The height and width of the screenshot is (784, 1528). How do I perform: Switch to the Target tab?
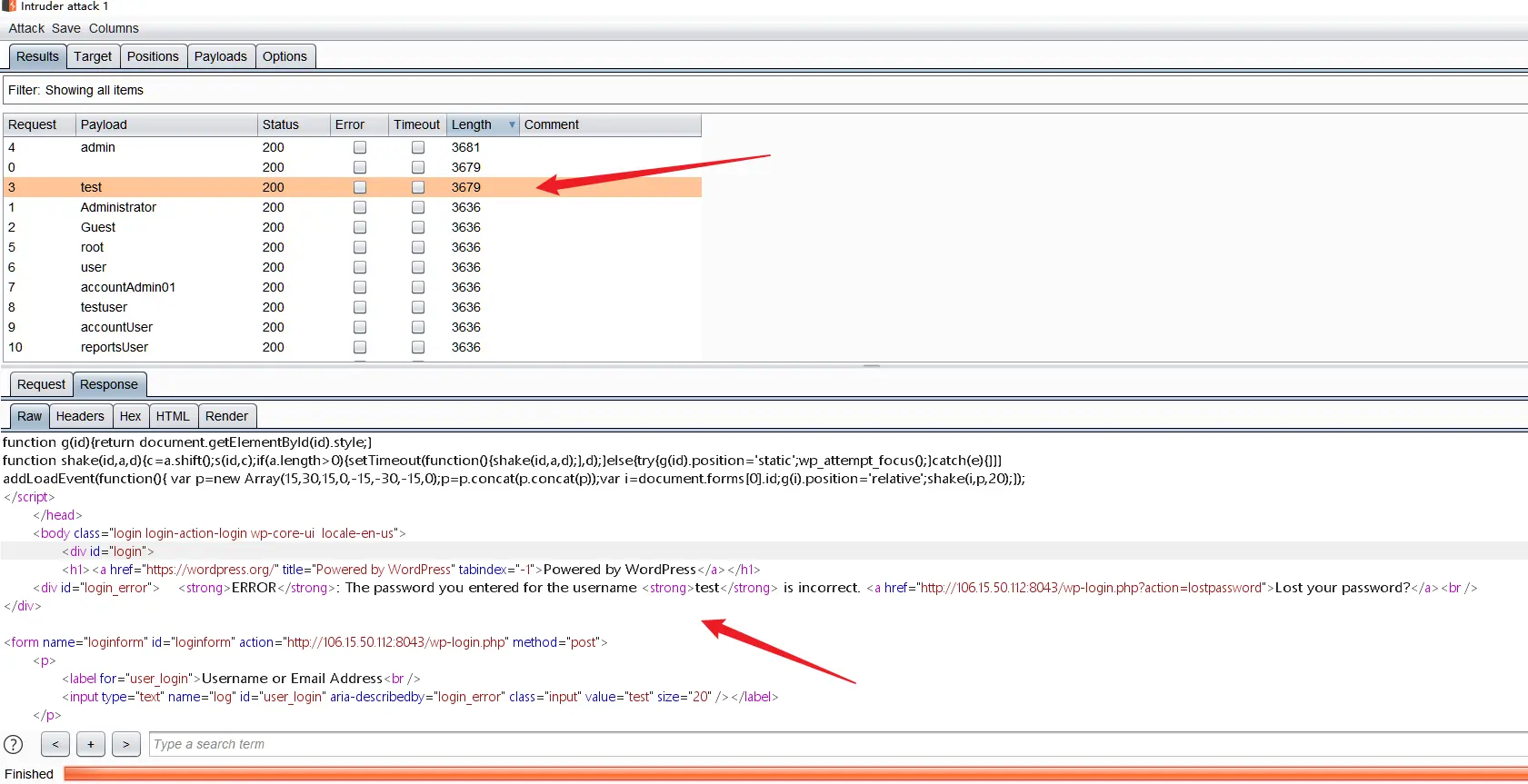[x=93, y=56]
